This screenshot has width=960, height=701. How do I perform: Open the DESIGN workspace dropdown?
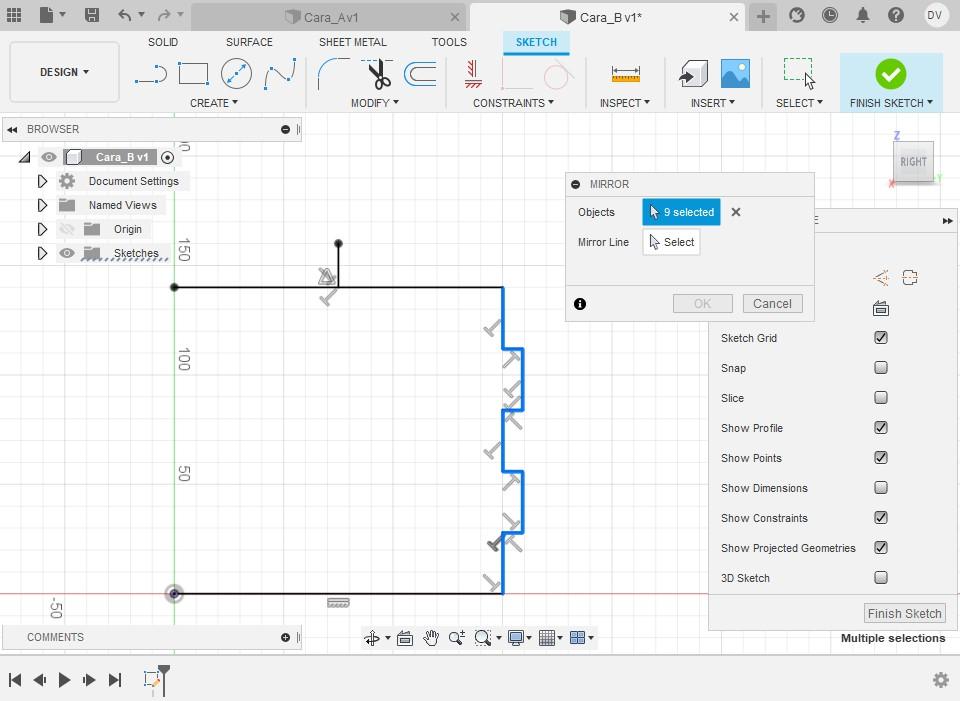coord(64,72)
